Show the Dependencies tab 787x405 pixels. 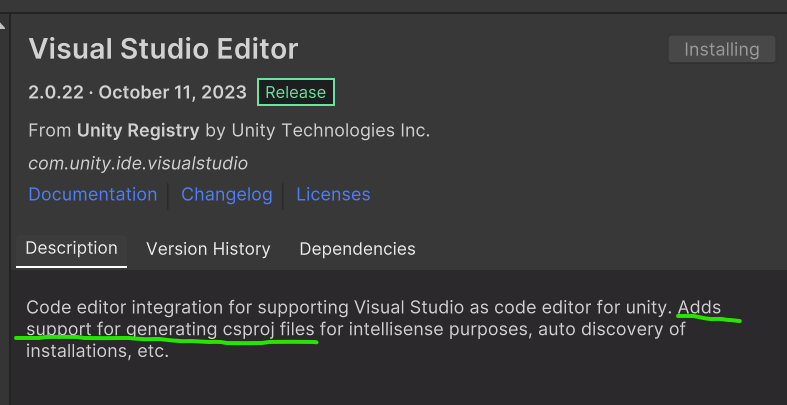click(357, 248)
